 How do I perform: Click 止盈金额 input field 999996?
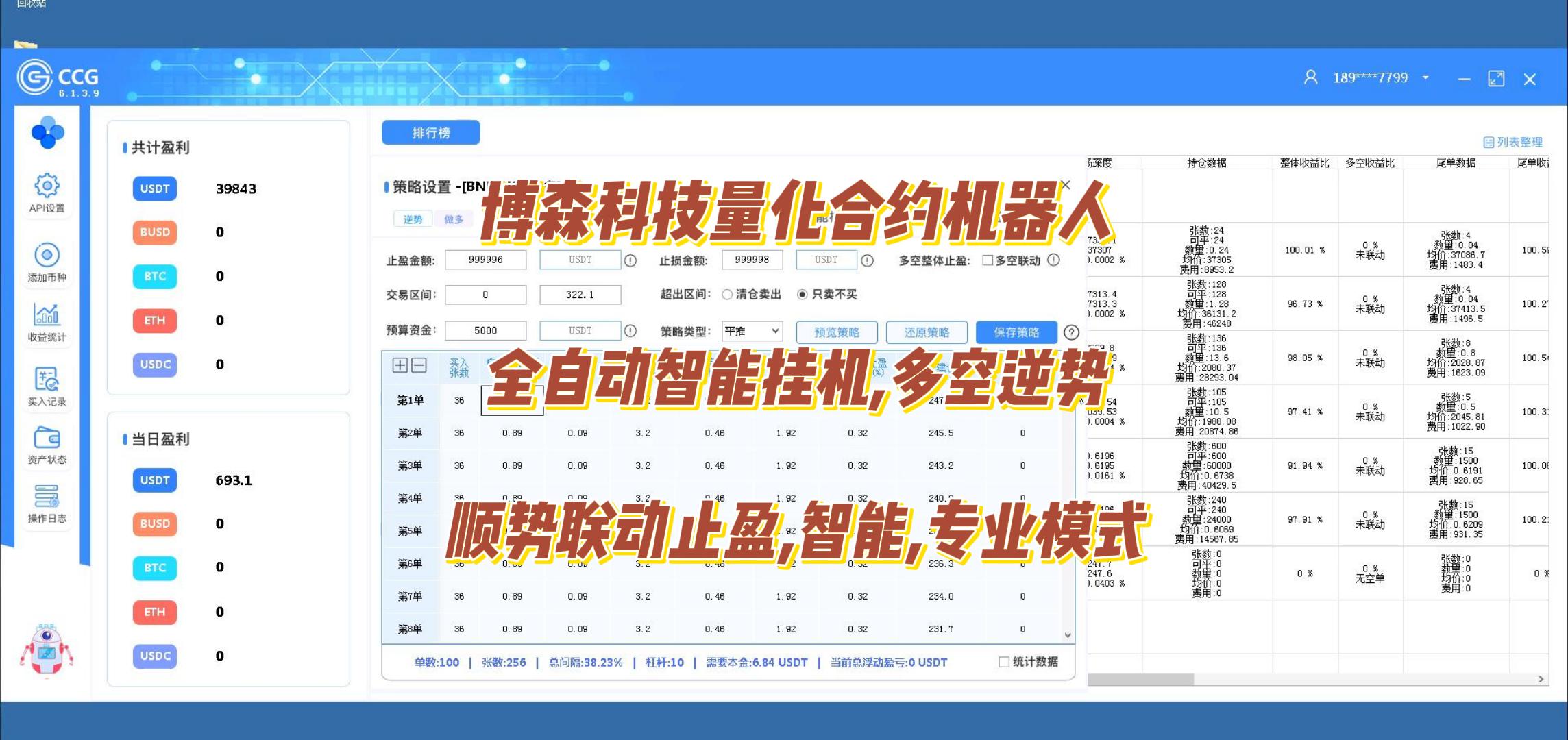pos(486,260)
